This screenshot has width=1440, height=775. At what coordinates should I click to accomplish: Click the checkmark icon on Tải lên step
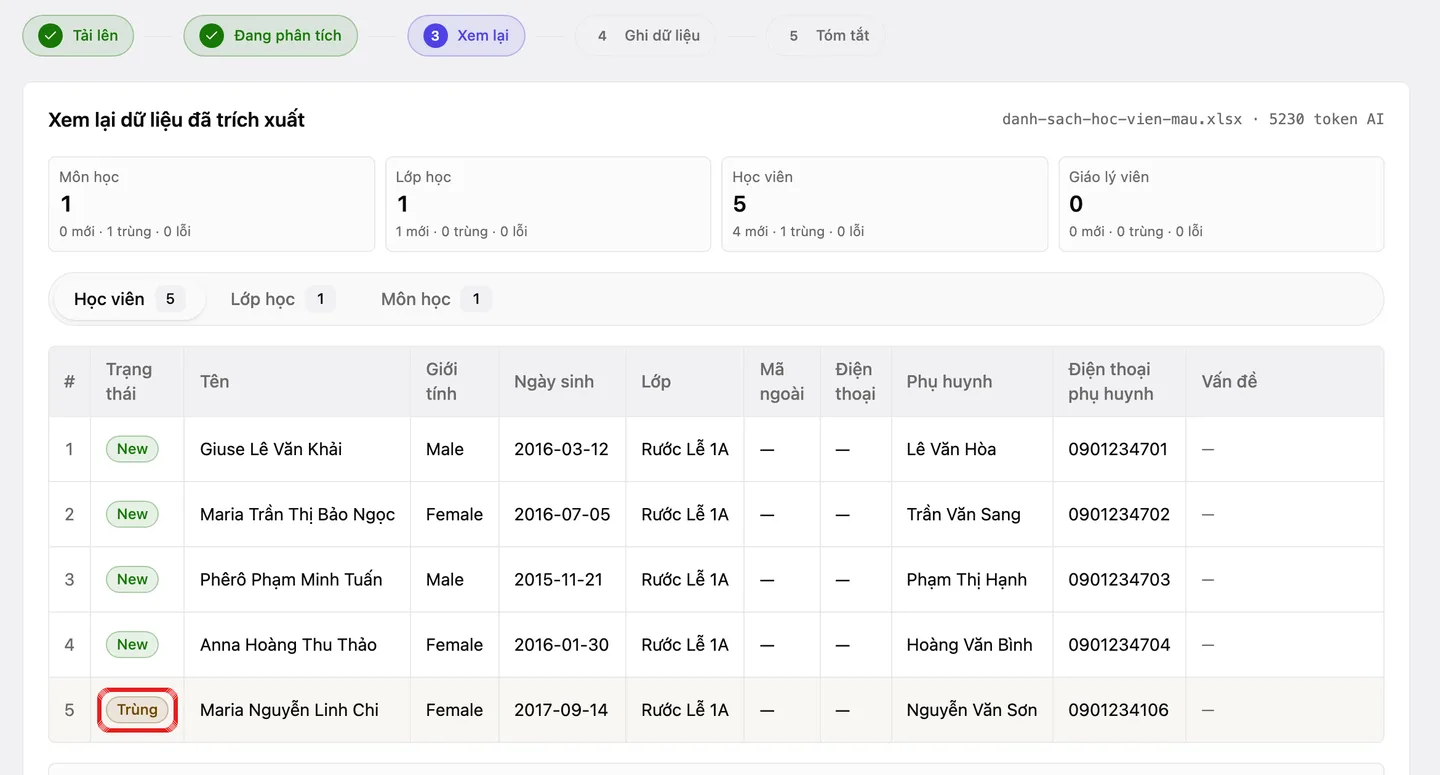tap(50, 36)
